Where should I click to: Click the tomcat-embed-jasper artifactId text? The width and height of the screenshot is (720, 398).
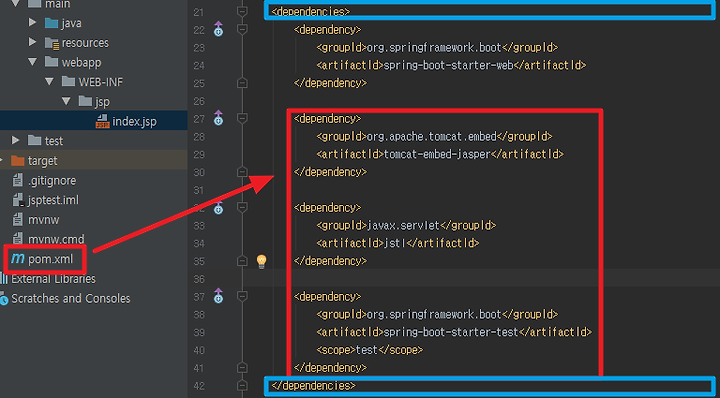point(437,154)
